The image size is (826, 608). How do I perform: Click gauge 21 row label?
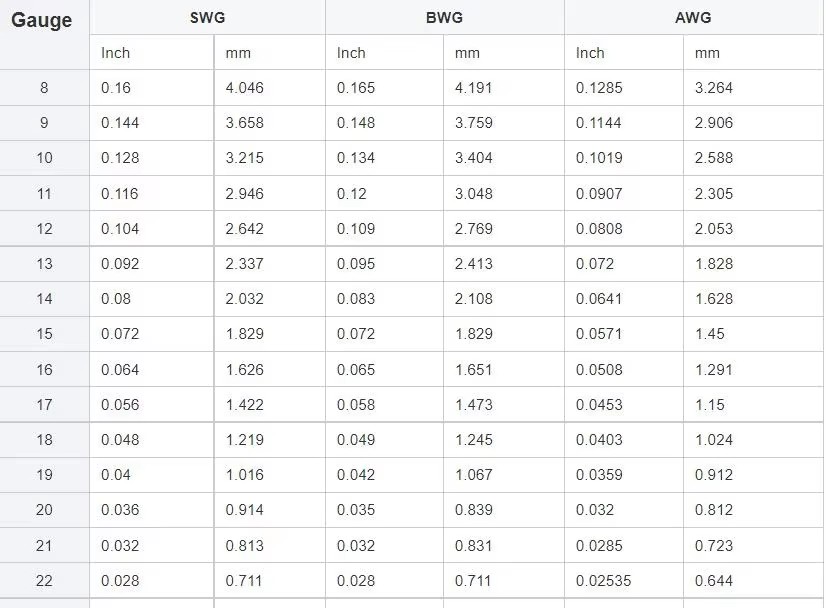pos(44,545)
